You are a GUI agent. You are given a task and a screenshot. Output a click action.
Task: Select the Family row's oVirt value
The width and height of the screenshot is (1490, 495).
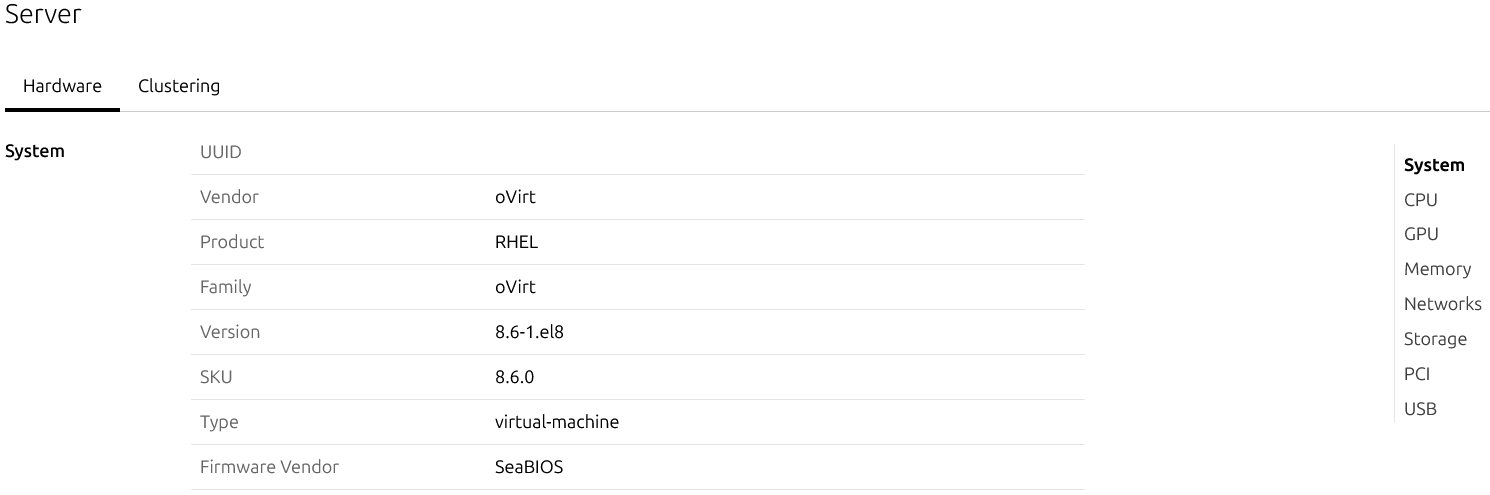(x=515, y=287)
